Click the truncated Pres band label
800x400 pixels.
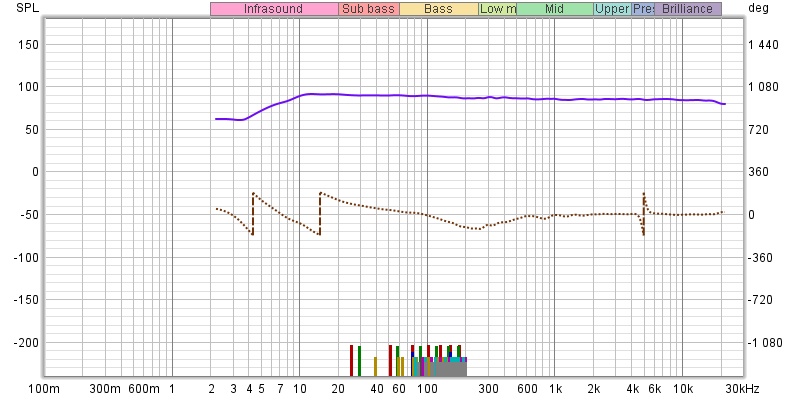point(643,9)
